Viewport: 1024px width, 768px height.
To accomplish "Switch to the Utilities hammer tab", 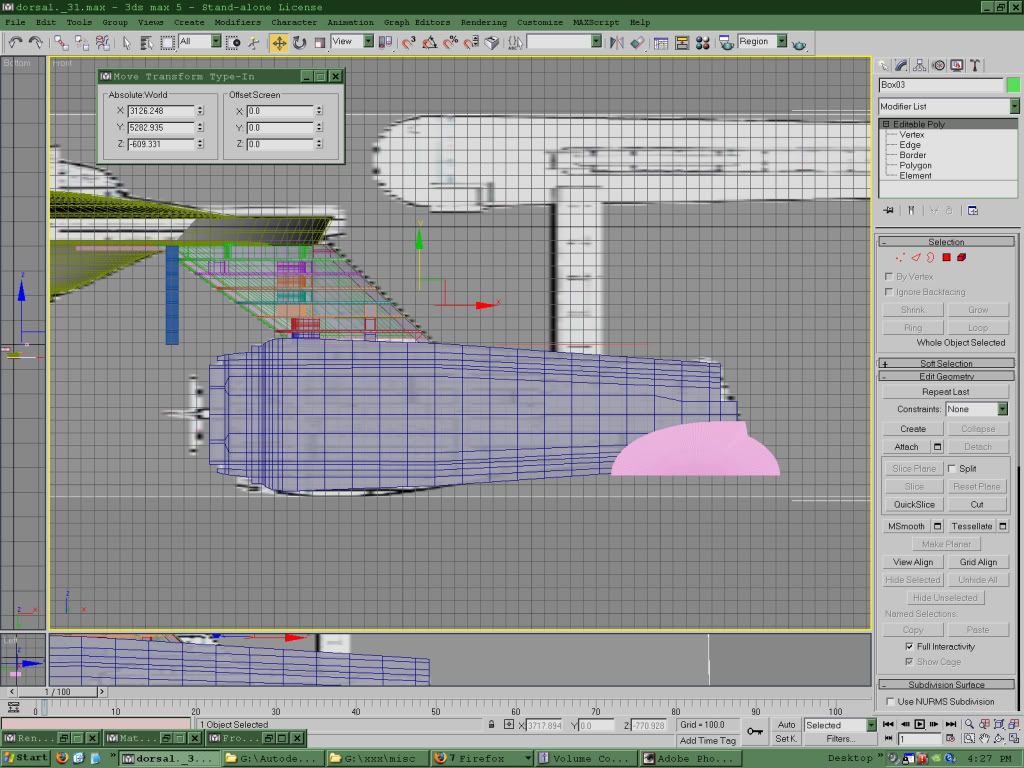I will pyautogui.click(x=975, y=65).
